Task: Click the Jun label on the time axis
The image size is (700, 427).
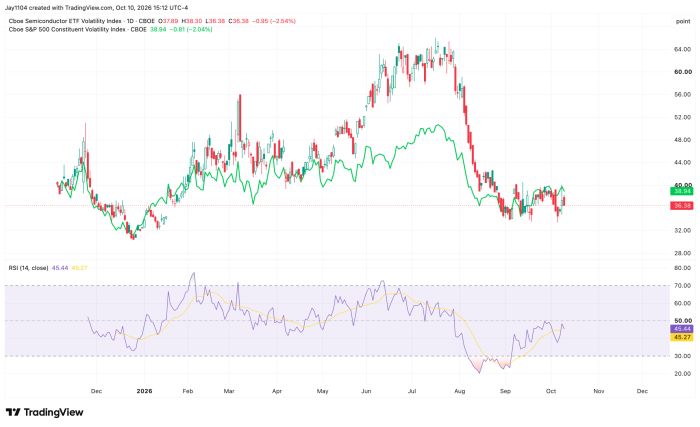Action: [x=366, y=391]
